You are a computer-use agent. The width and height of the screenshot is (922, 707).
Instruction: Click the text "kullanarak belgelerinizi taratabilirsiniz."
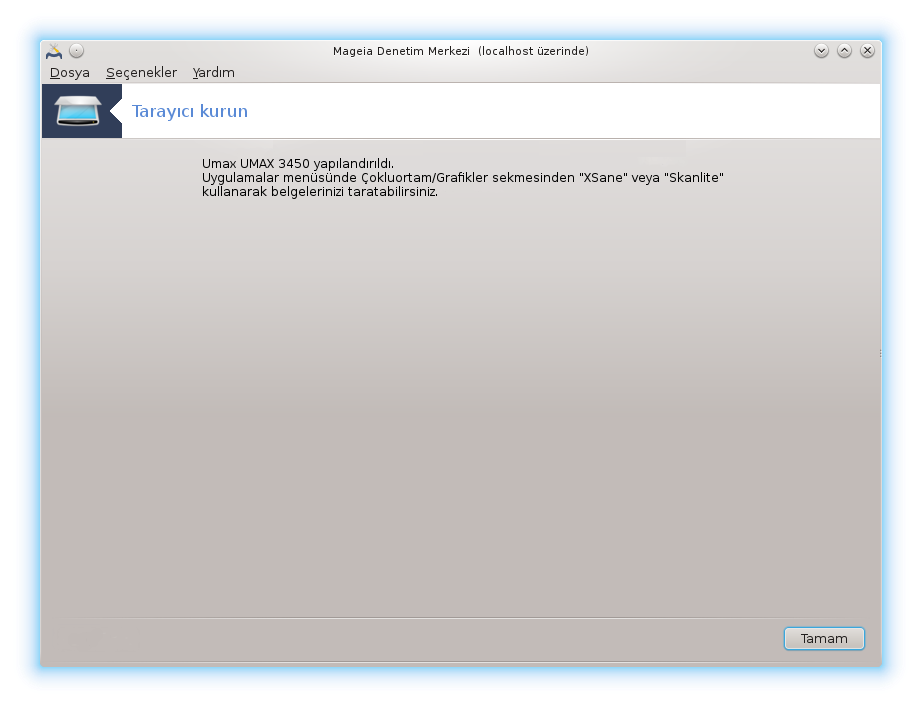(319, 192)
